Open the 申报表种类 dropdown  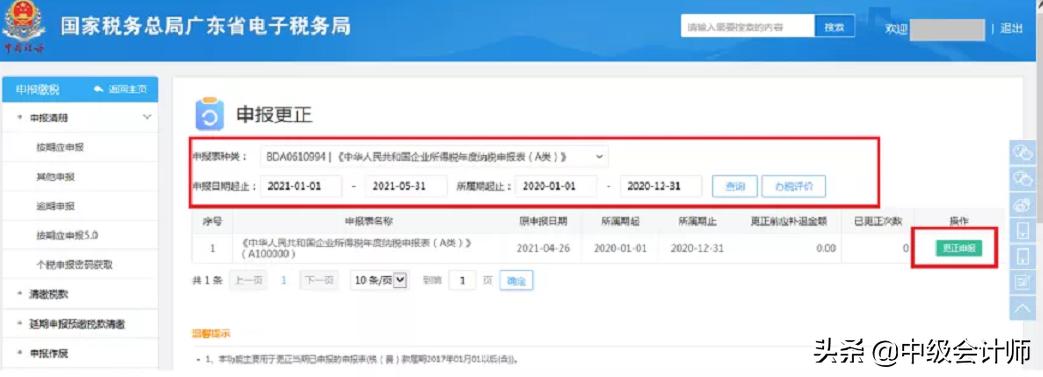434,157
